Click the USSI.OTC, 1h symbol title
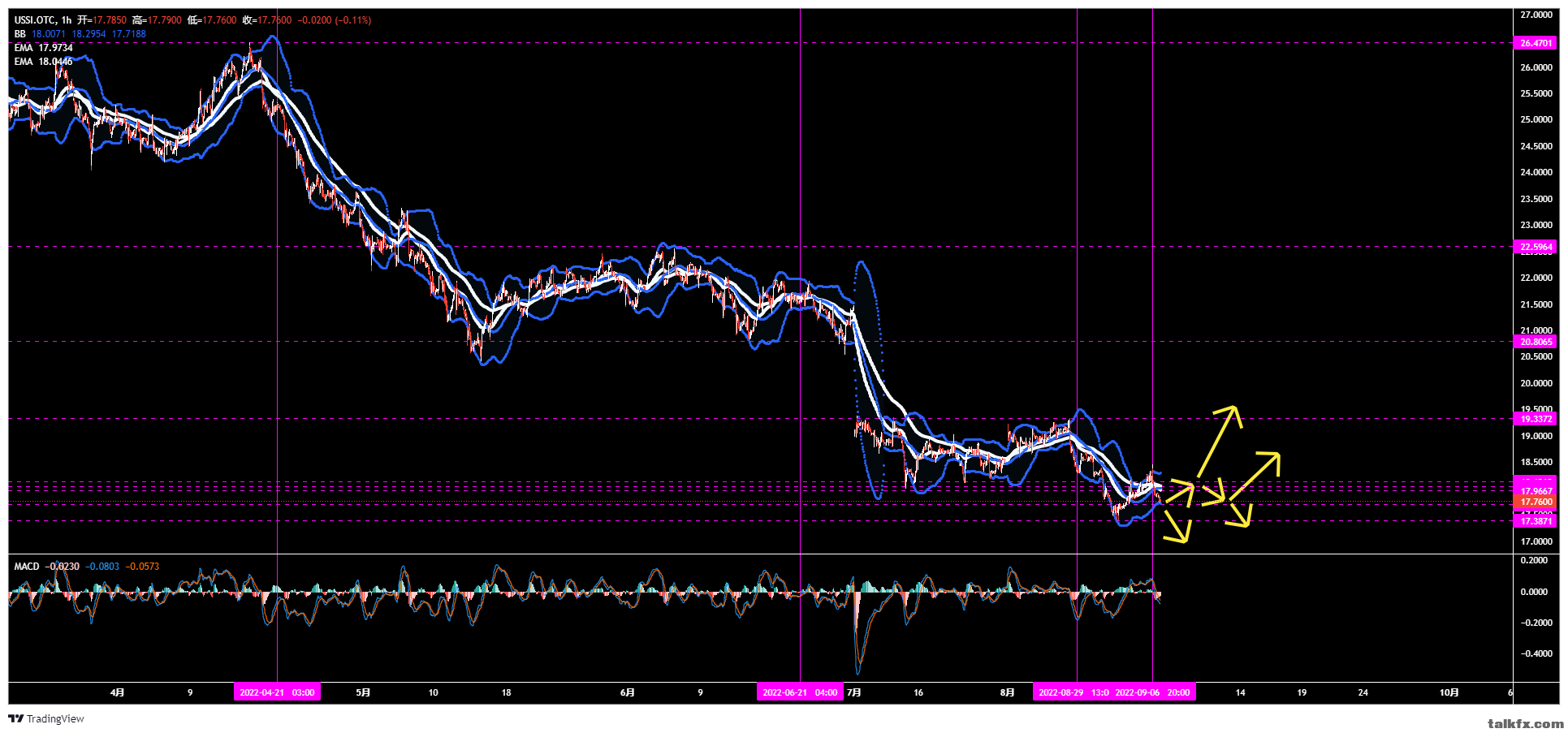The image size is (1568, 733). point(42,20)
